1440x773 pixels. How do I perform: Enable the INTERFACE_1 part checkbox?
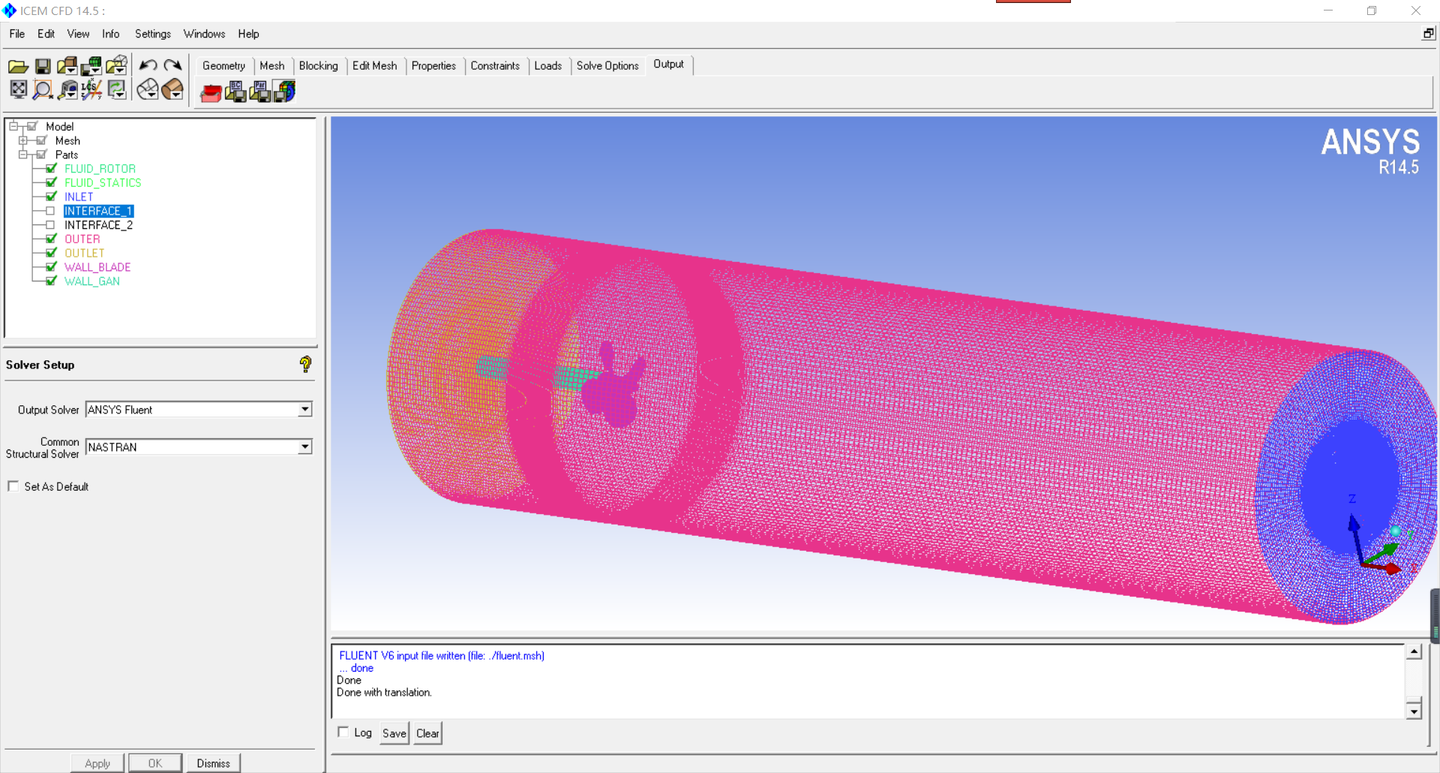point(51,211)
